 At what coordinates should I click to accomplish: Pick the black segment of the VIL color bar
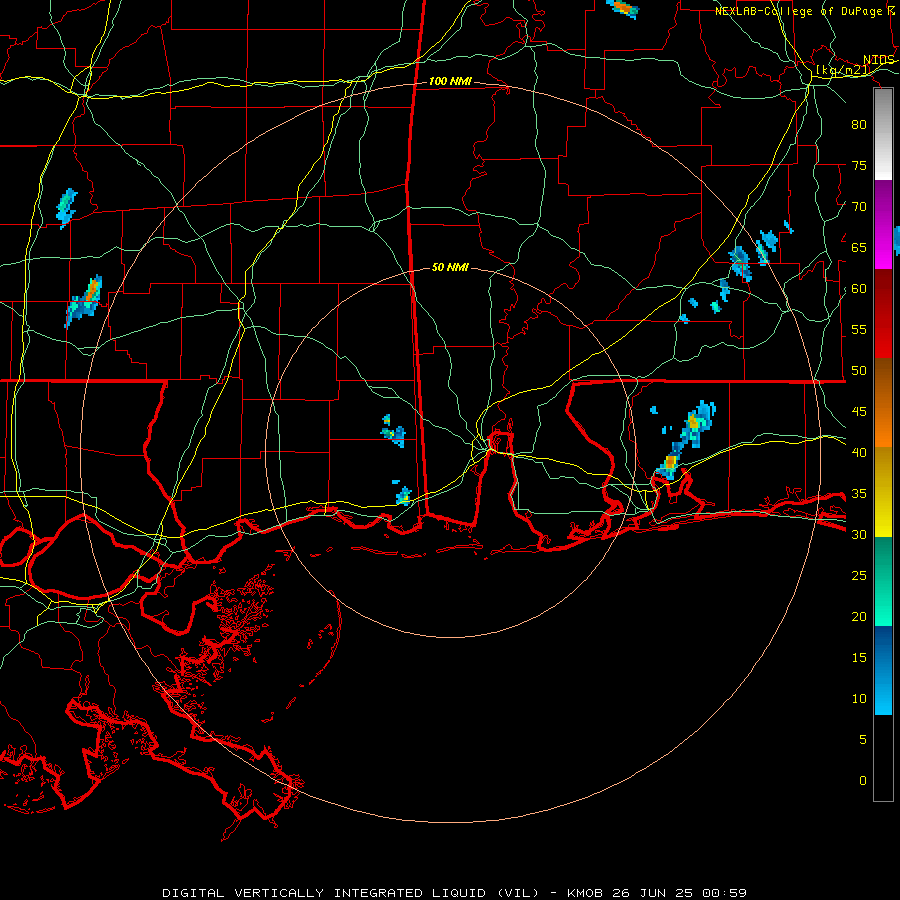pos(883,758)
